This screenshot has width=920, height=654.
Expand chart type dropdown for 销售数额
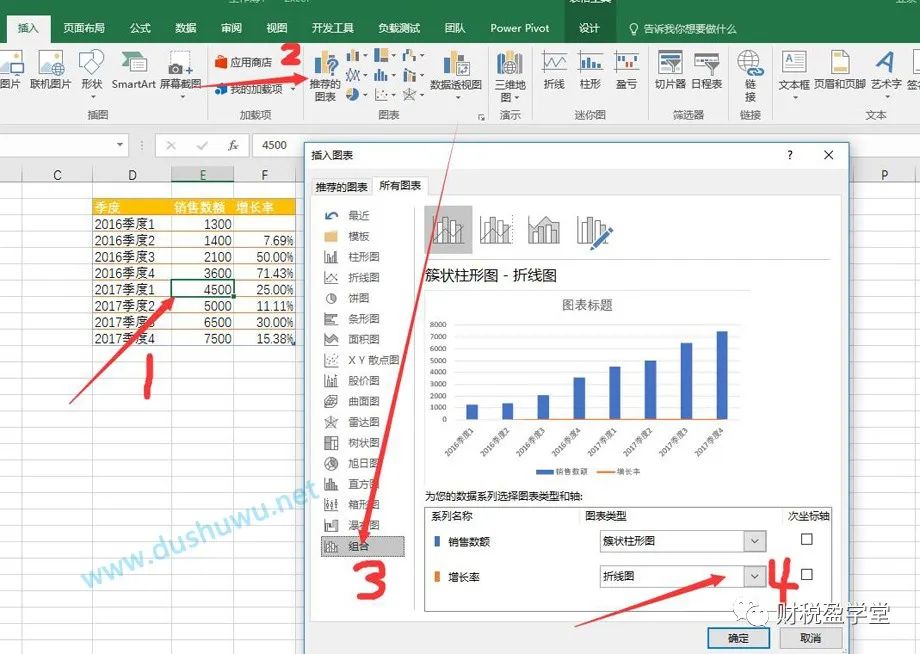[x=755, y=541]
